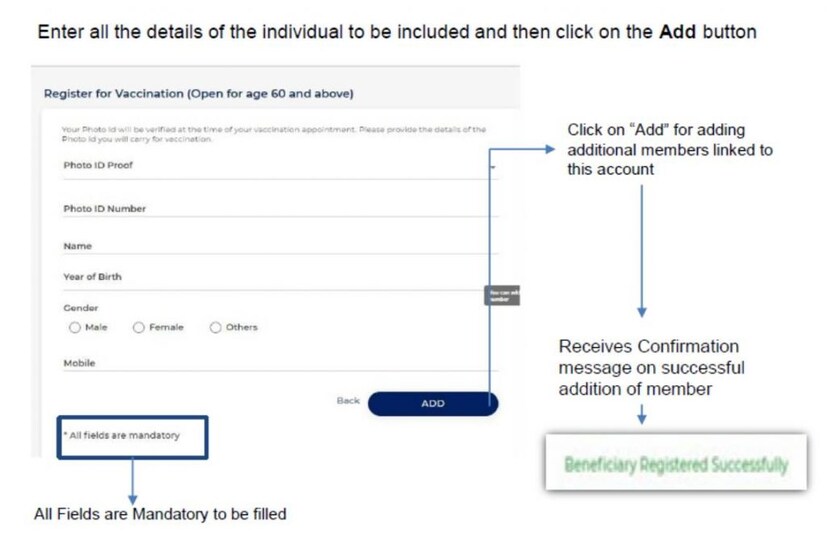The height and width of the screenshot is (537, 827).
Task: Click the 'Enter all the details' instruction
Action: [x=396, y=32]
